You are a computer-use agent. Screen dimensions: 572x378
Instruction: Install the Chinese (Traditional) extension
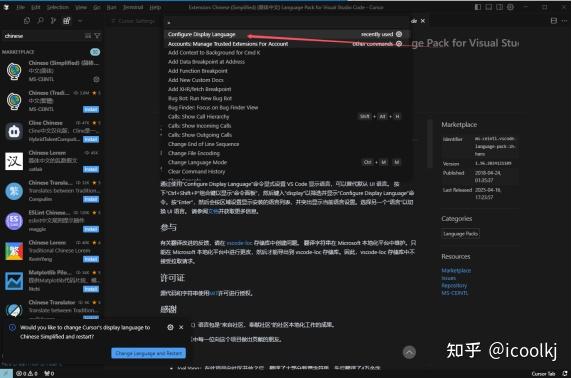(91, 109)
